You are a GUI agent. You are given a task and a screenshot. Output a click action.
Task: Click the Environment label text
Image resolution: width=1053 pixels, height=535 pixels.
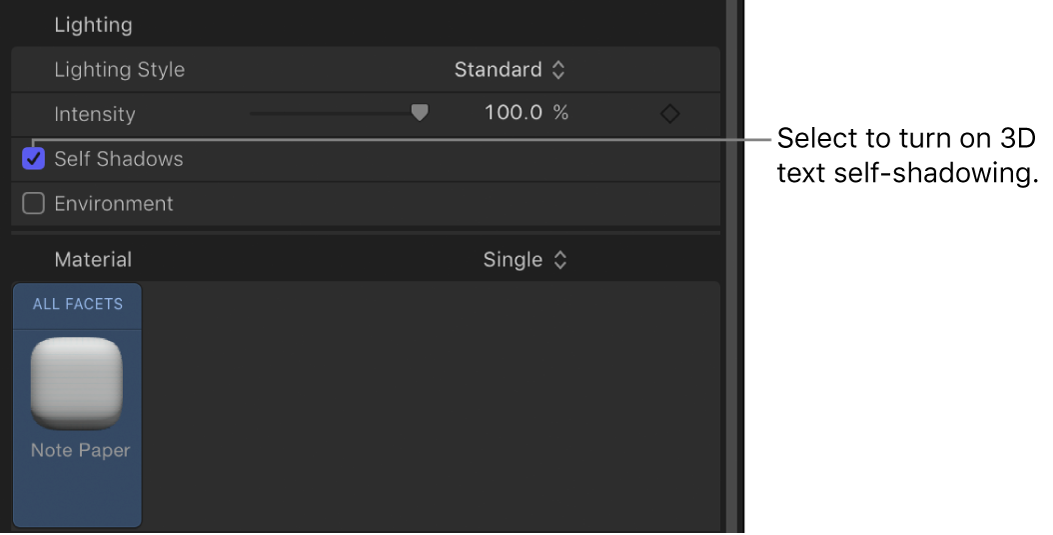(x=114, y=204)
